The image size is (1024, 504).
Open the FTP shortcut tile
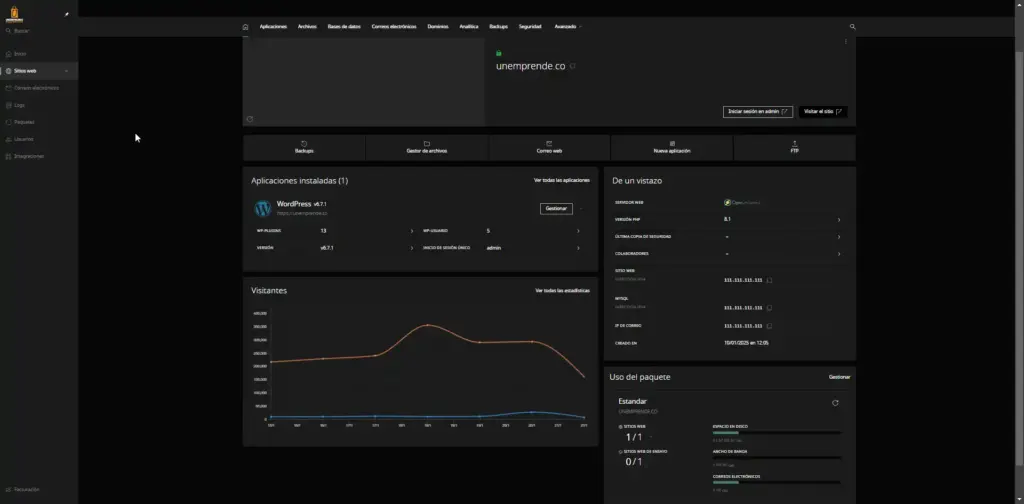[x=794, y=148]
